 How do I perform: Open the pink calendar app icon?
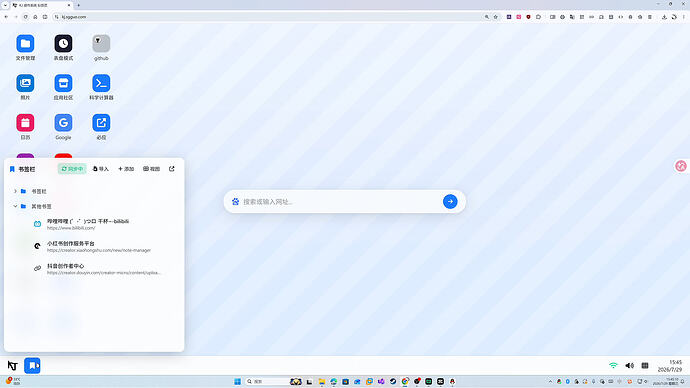[x=25, y=123]
